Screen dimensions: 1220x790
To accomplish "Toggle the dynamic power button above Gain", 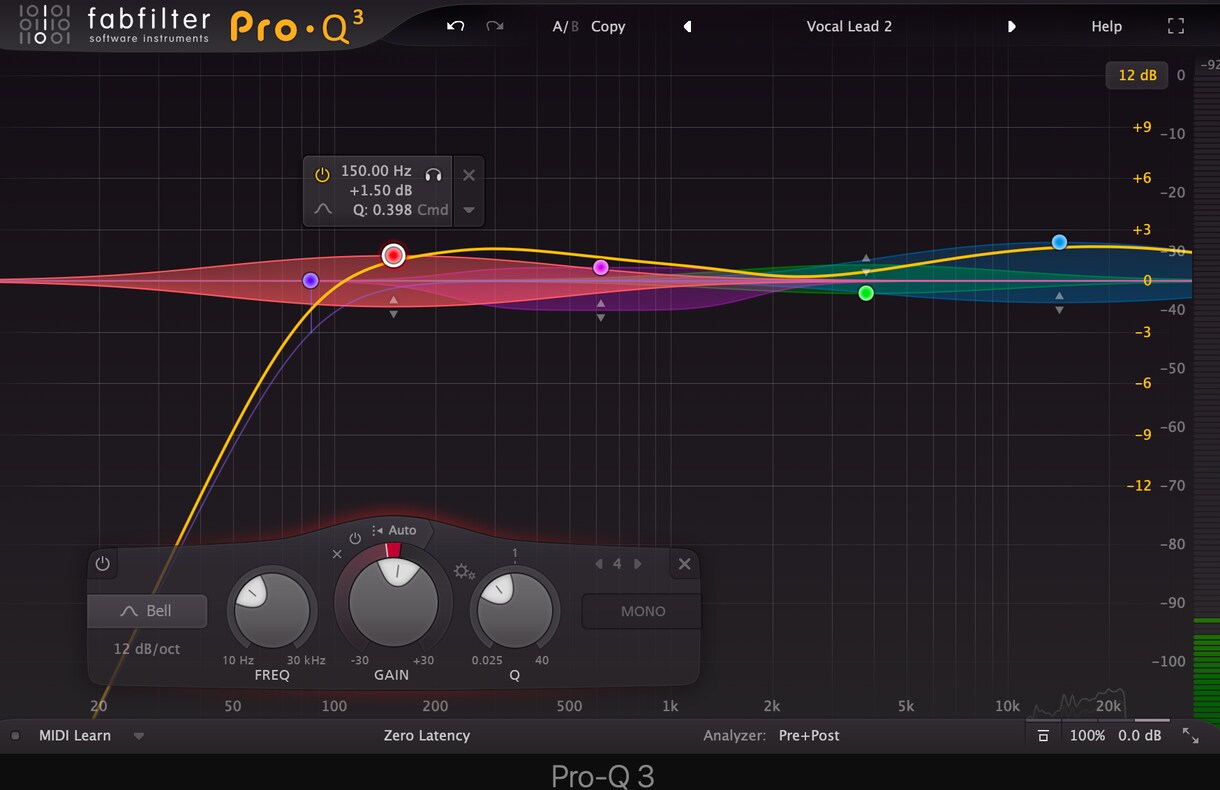I will pyautogui.click(x=355, y=538).
